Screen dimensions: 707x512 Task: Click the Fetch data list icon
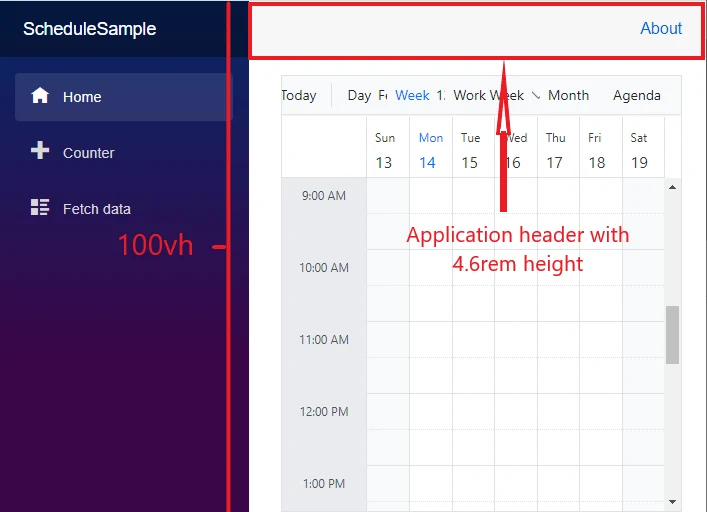[x=40, y=207]
